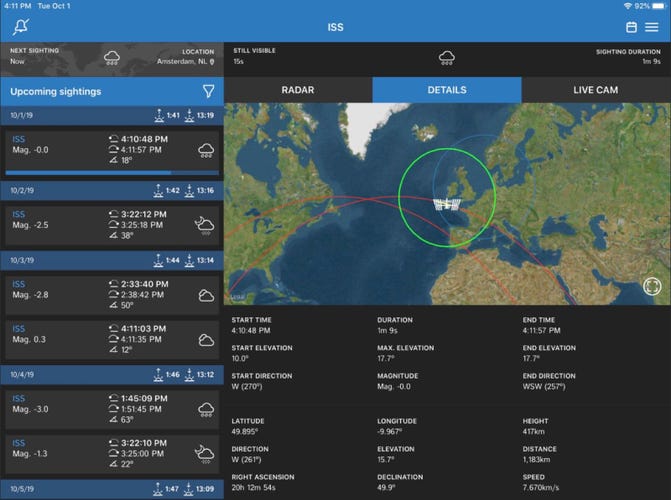The width and height of the screenshot is (671, 500).
Task: Tap the ISS satellite icon on map
Action: click(447, 204)
